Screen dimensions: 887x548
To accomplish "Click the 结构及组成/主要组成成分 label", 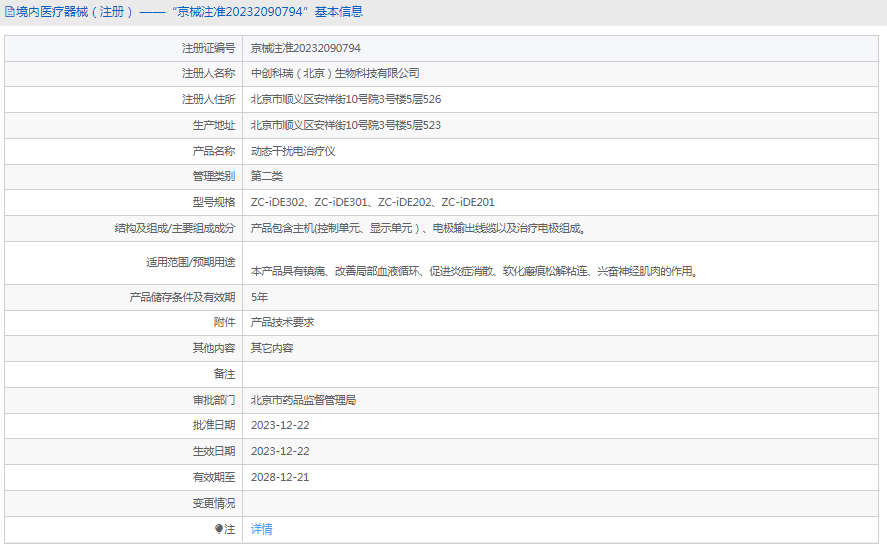I will point(175,228).
